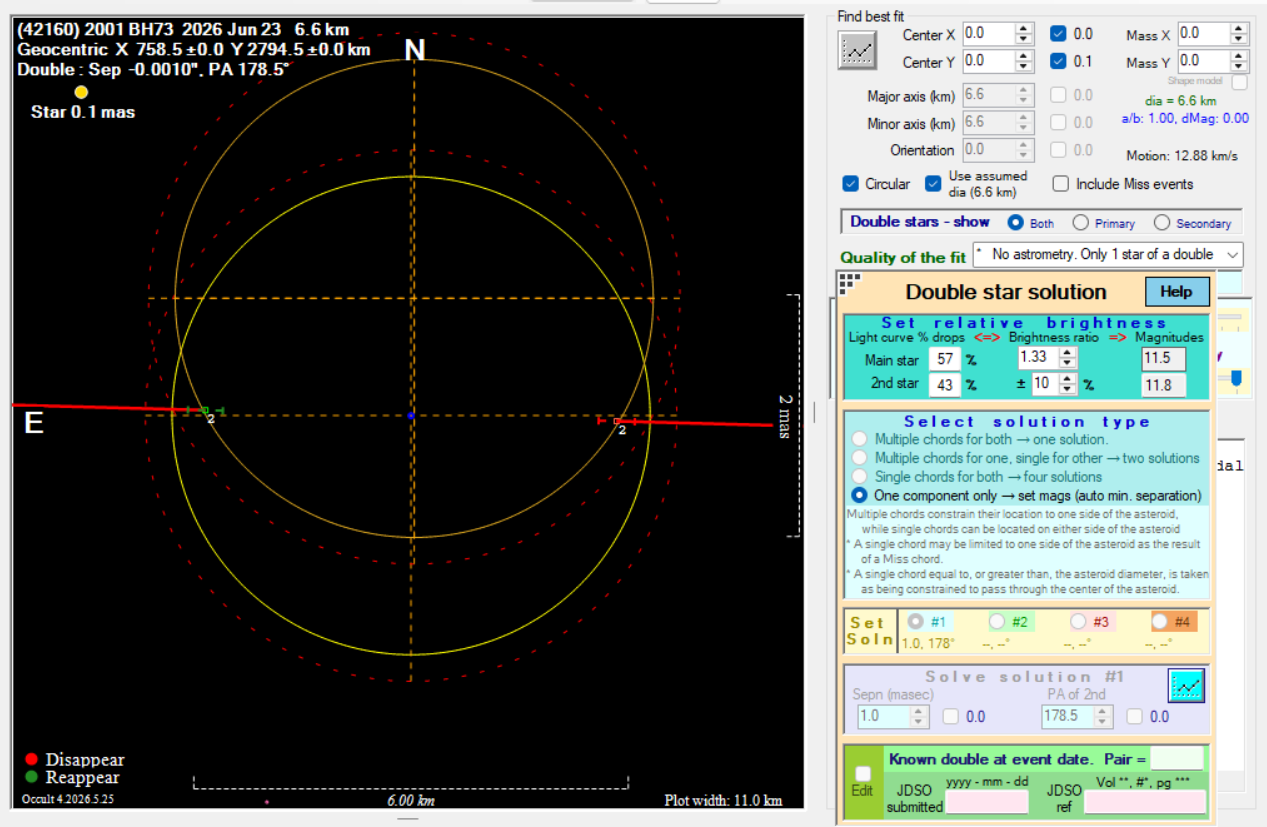Toggle the Center Y 0.1 checkbox
The height and width of the screenshot is (827, 1267).
coord(1058,61)
